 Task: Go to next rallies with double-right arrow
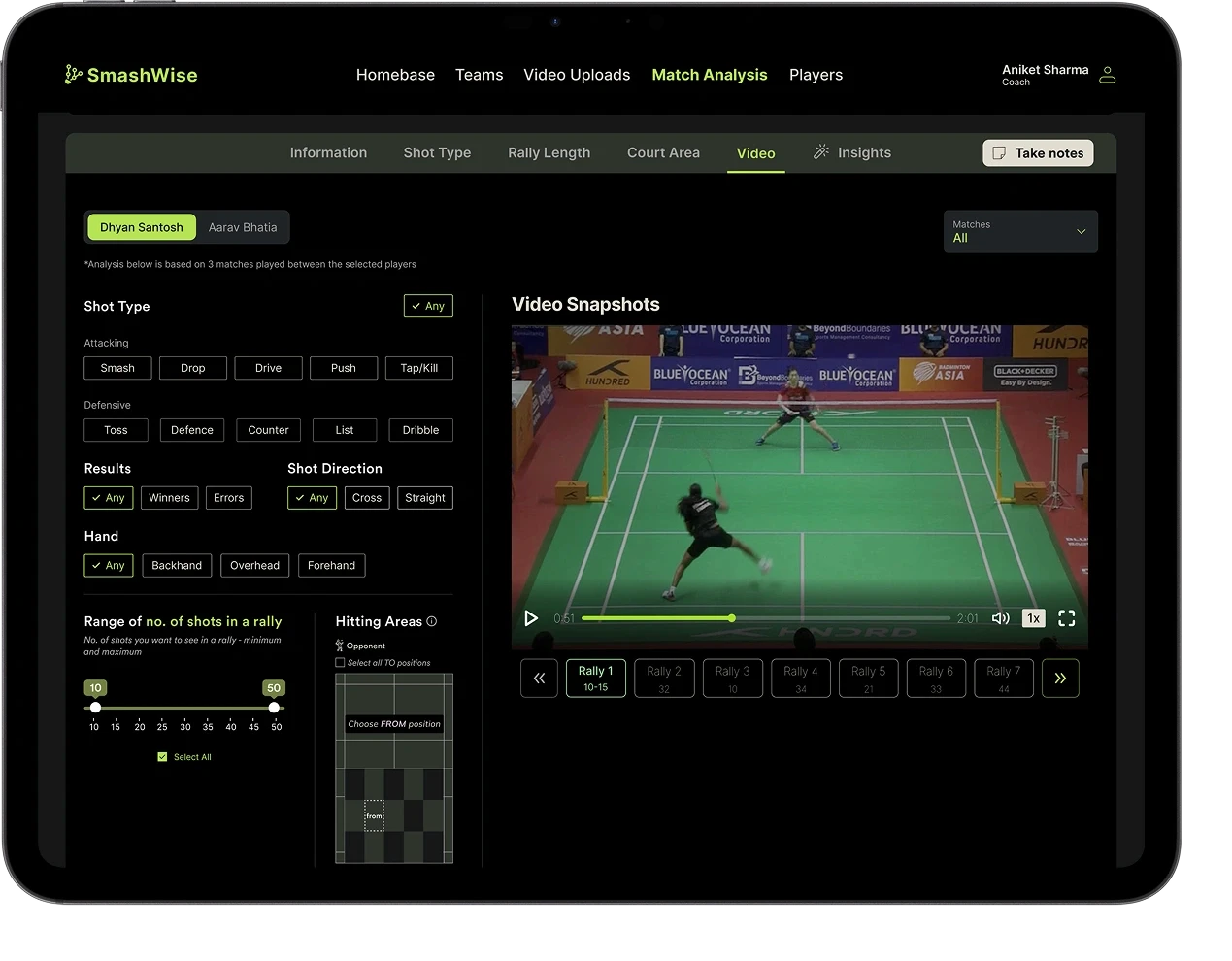coord(1060,679)
